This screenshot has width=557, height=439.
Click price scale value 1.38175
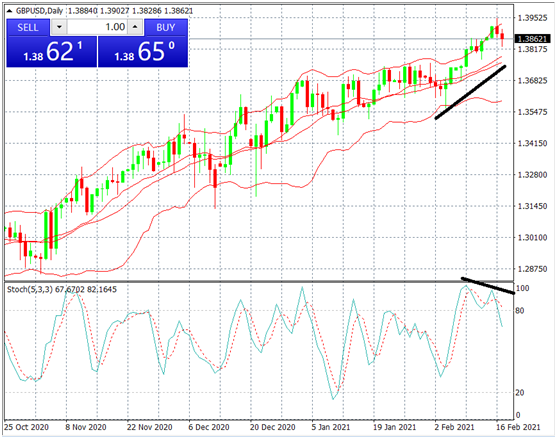click(x=532, y=49)
